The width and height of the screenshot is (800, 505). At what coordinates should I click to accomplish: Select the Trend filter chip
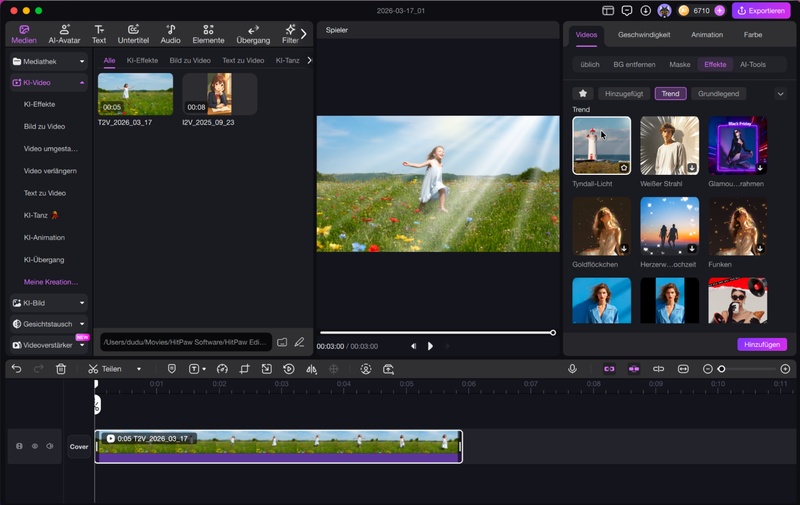670,93
